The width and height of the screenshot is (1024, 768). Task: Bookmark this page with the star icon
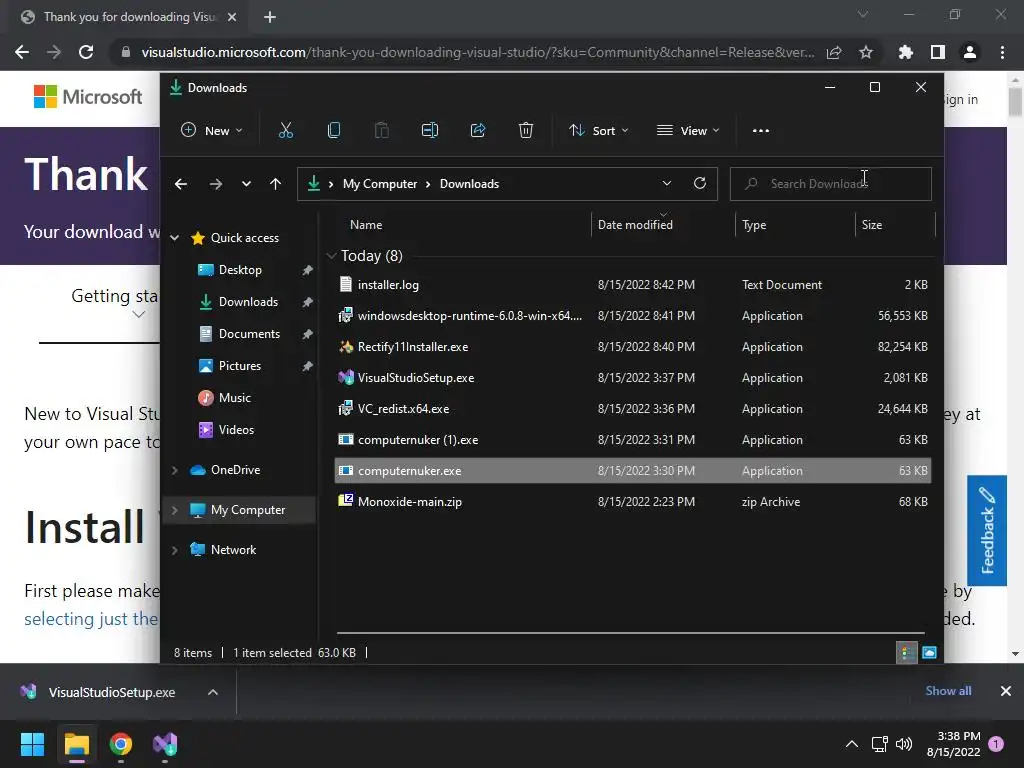[x=866, y=52]
